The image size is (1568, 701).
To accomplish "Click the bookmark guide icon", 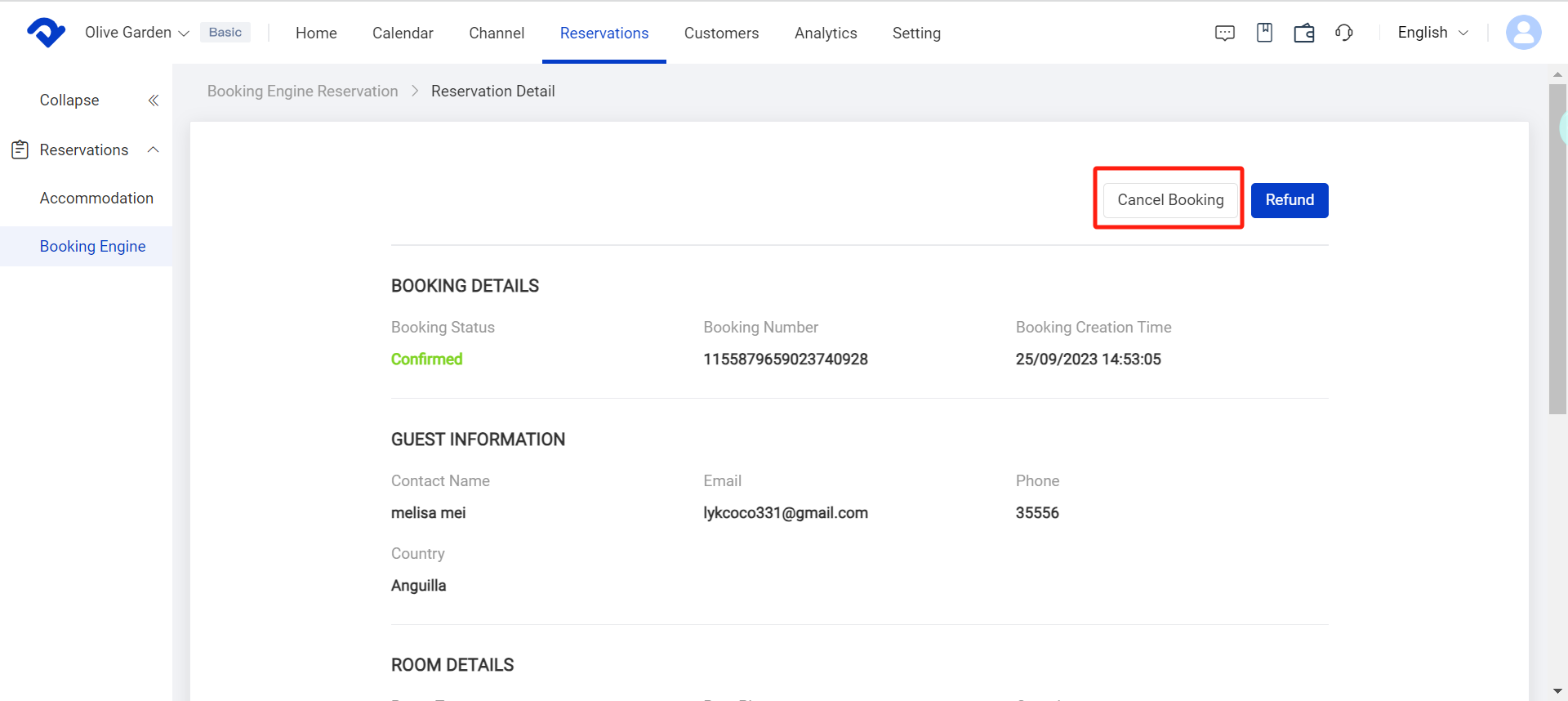I will click(1264, 33).
